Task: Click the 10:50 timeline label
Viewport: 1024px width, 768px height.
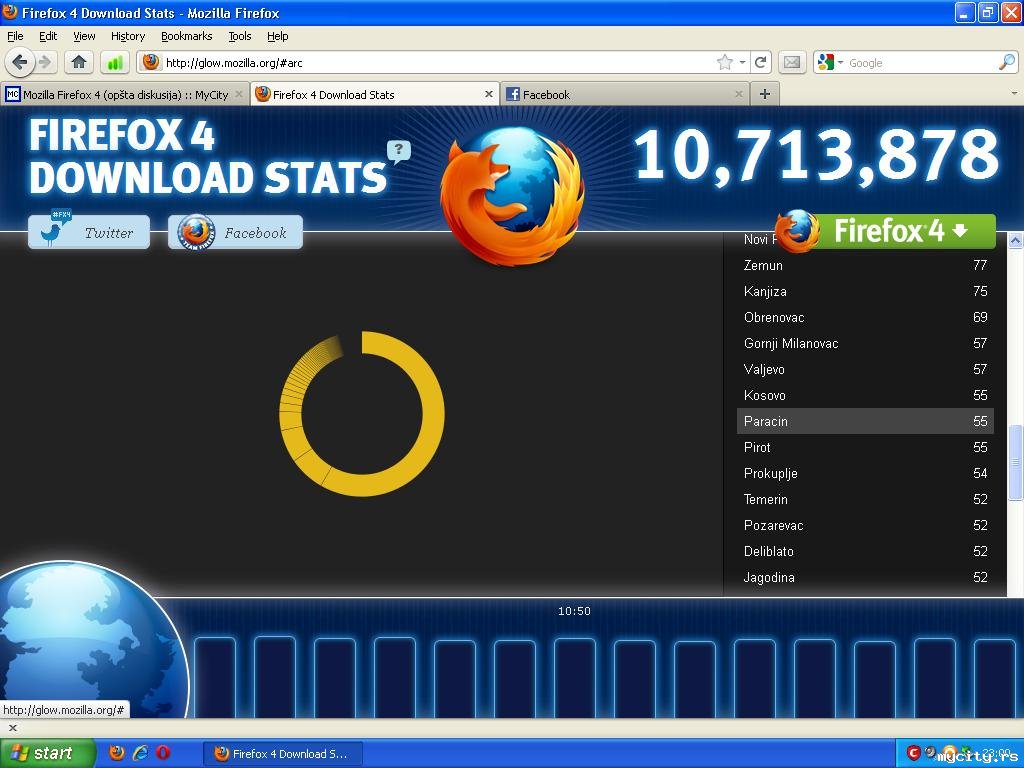Action: [574, 611]
